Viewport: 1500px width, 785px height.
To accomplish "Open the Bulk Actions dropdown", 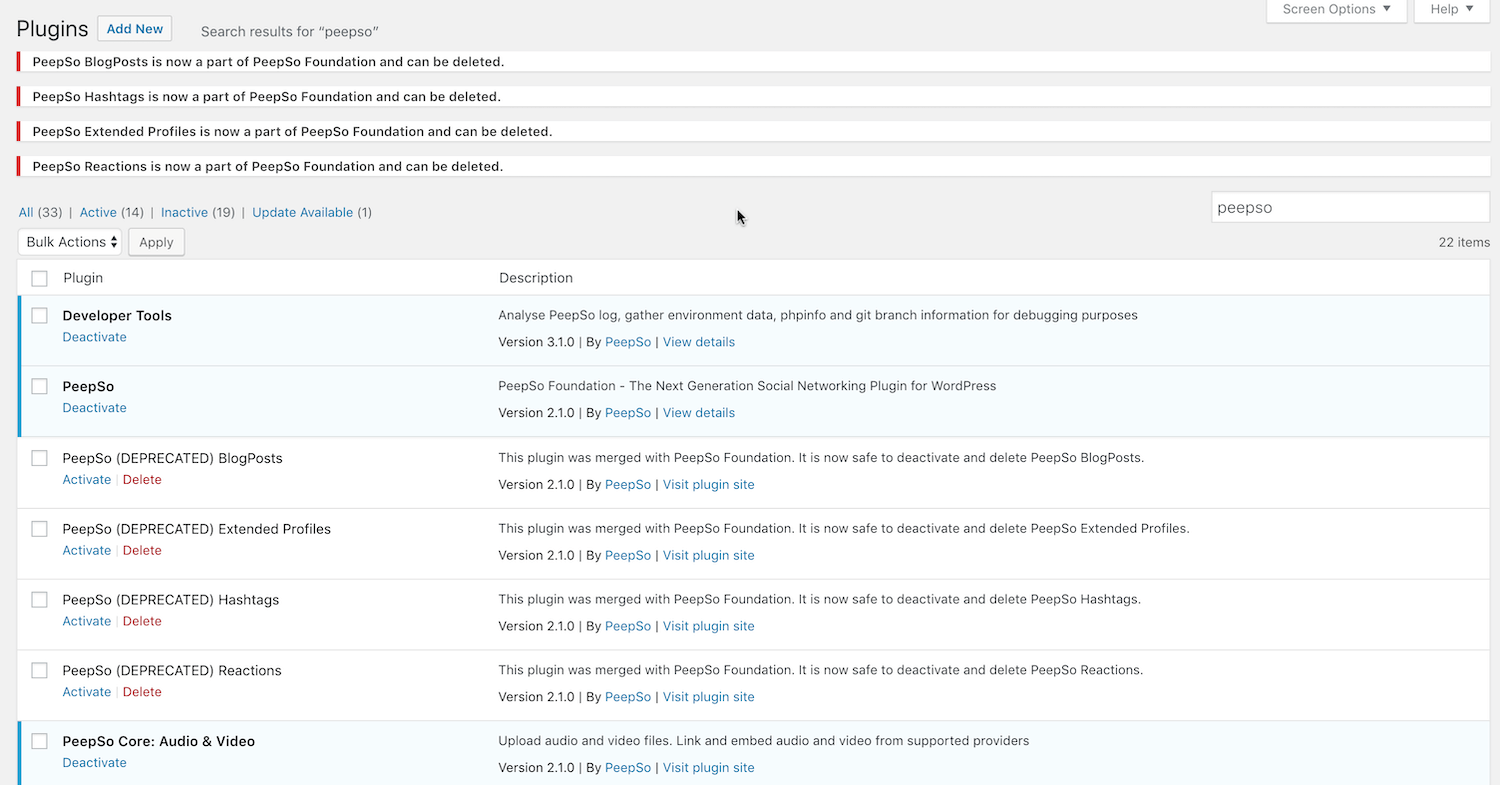I will point(69,242).
